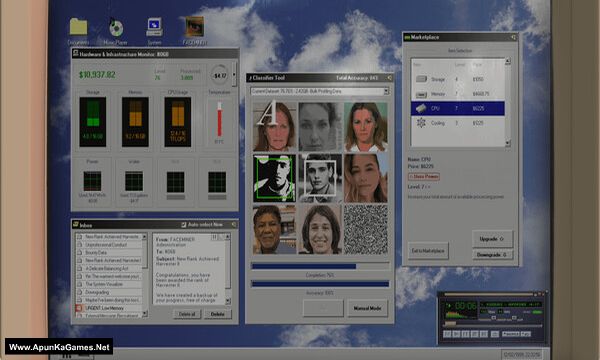The image size is (600, 360).
Task: Click the Inbox message list scroll-up arrow
Action: 144,237
